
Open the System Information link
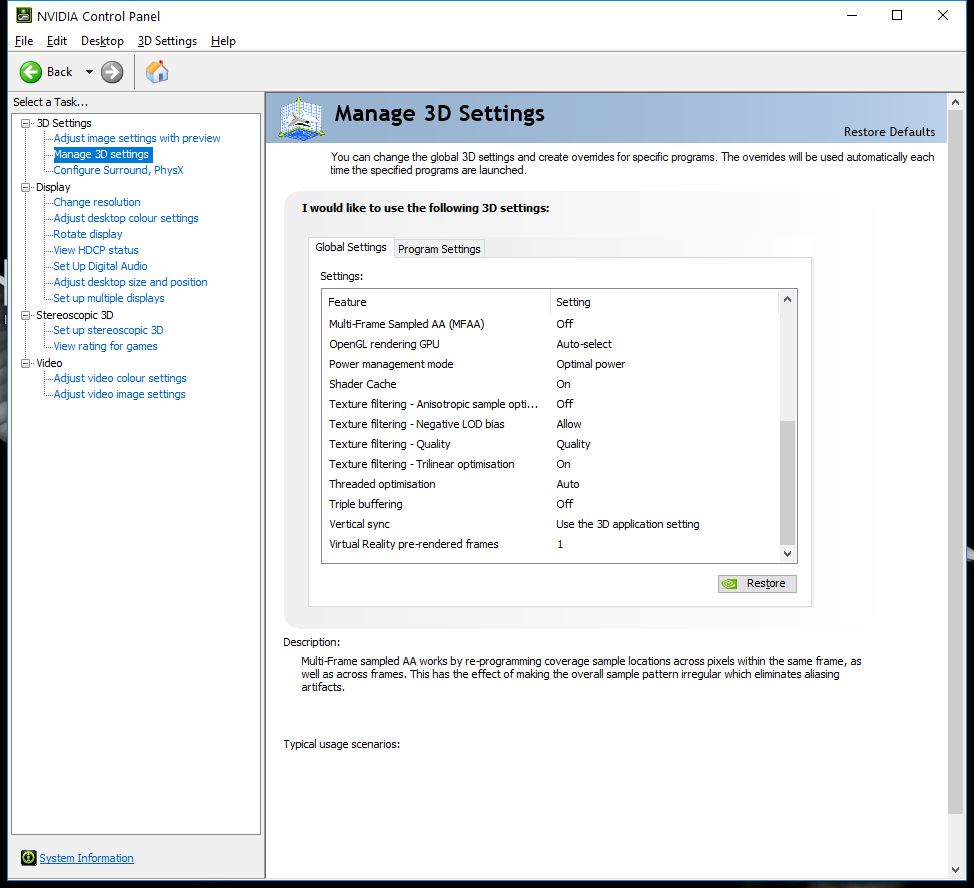(86, 858)
